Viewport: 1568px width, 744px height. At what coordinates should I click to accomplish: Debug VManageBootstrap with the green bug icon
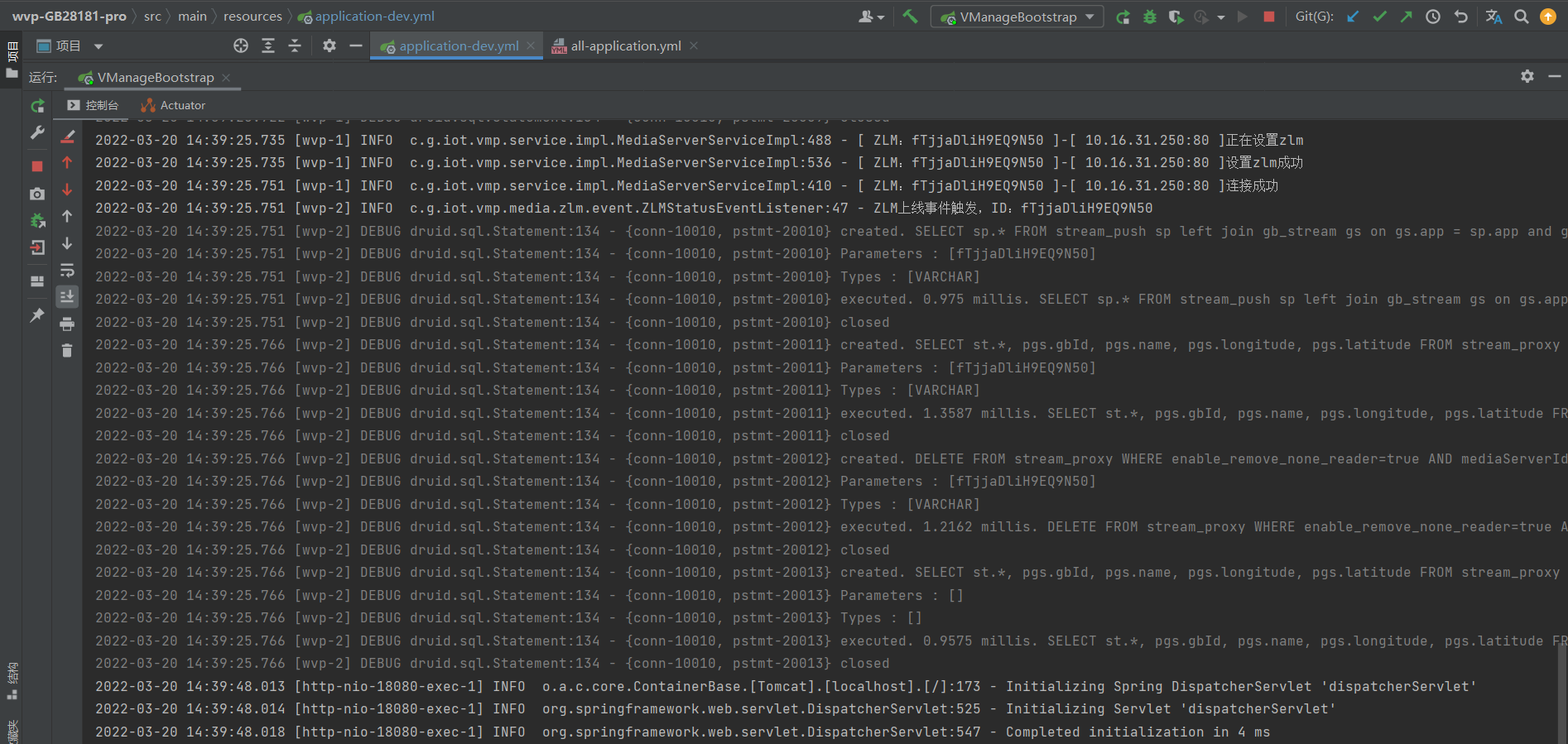[x=1150, y=17]
